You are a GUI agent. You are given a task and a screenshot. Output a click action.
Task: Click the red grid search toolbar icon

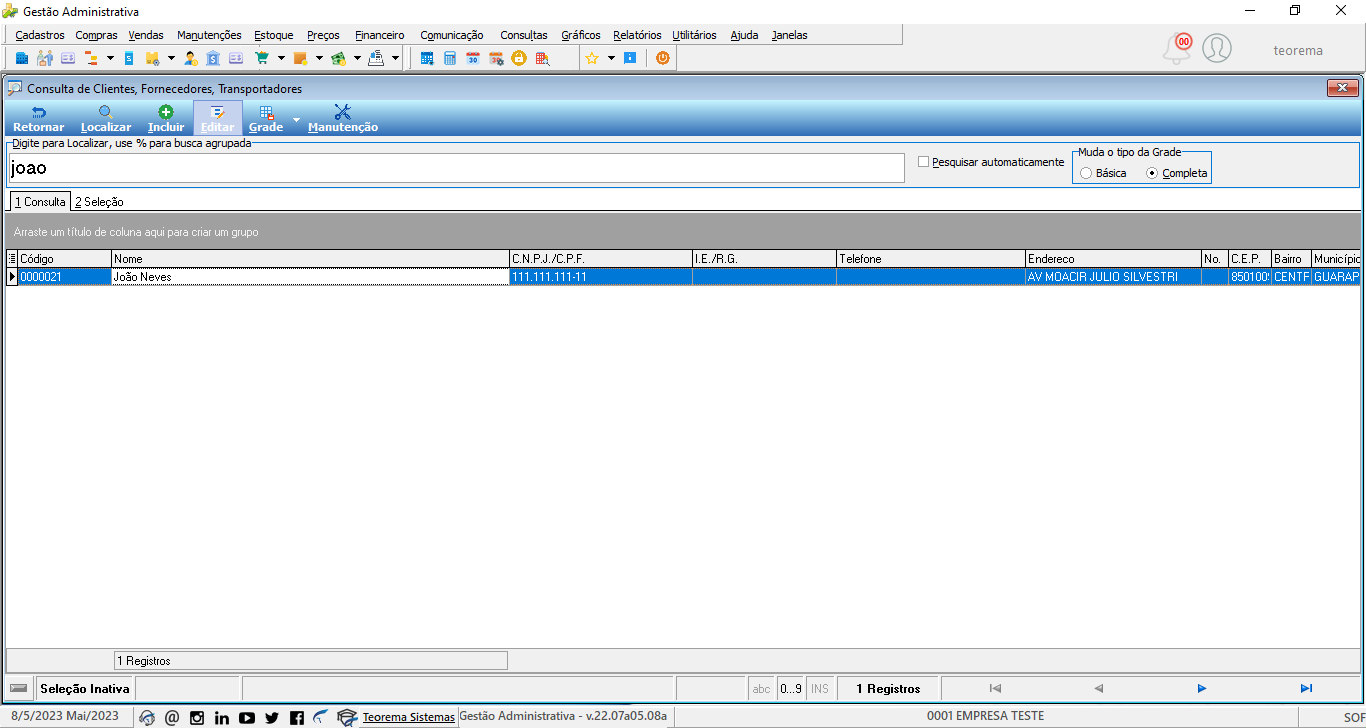tap(542, 58)
